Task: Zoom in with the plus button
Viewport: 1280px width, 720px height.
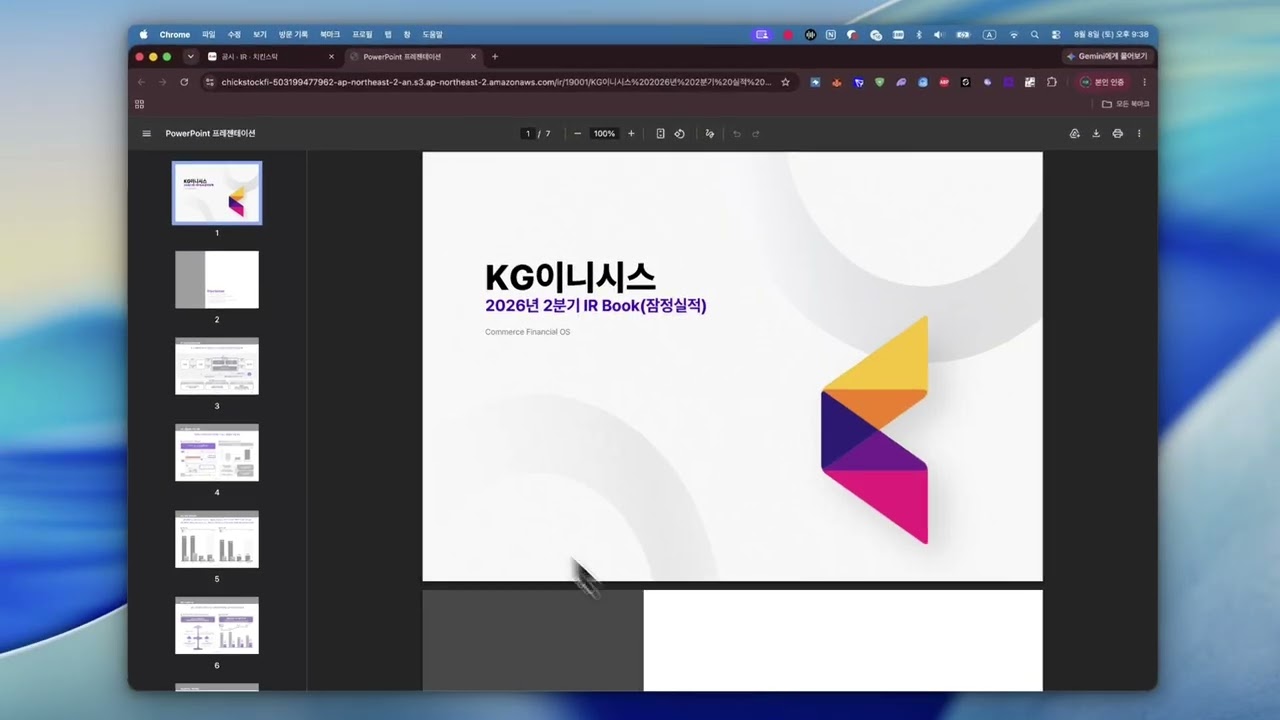Action: (631, 134)
